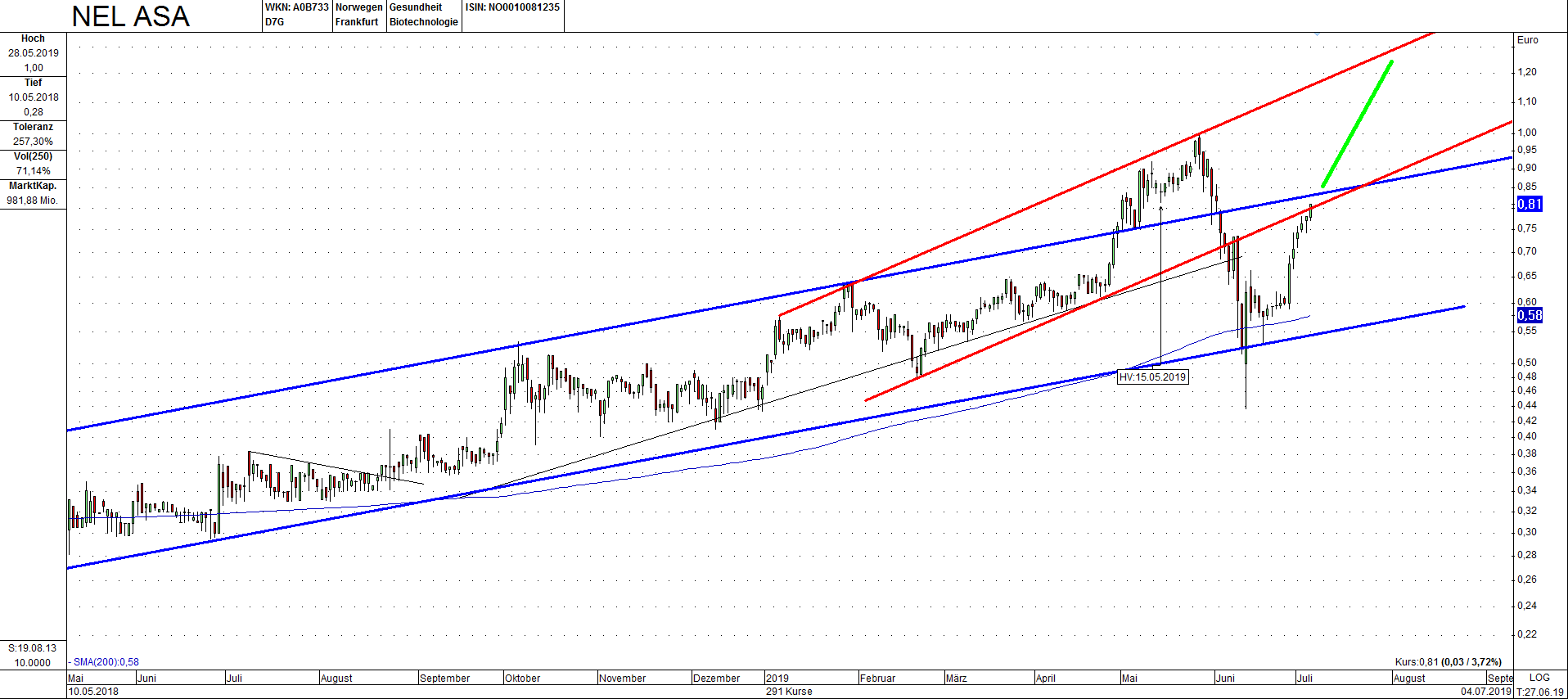Select the Kurs:0,81 (0,03 / 3,72%) readout
This screenshot has height=699, width=1568.
point(1449,662)
